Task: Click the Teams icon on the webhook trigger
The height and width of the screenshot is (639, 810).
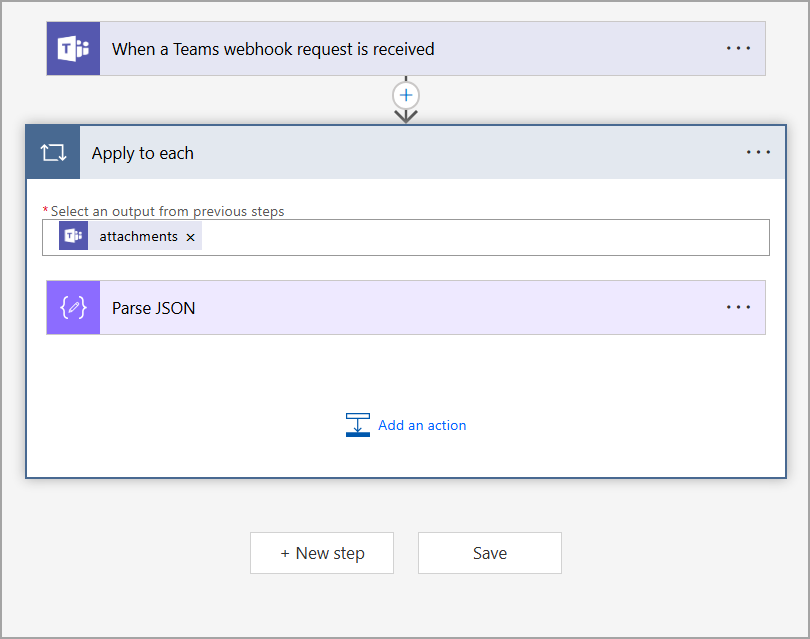Action: click(73, 49)
